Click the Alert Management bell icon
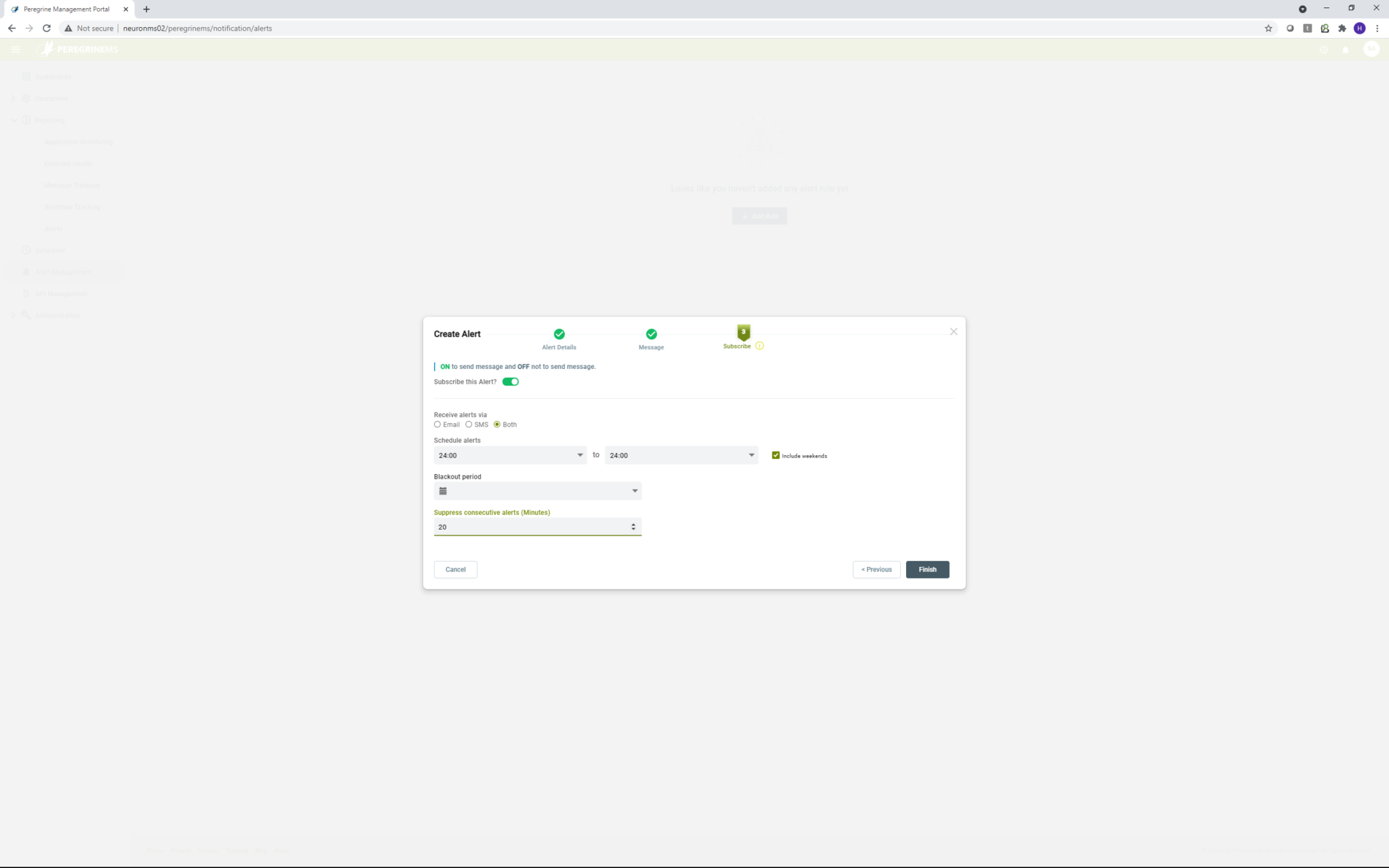Screen dimensions: 1389x868 (x=25, y=271)
